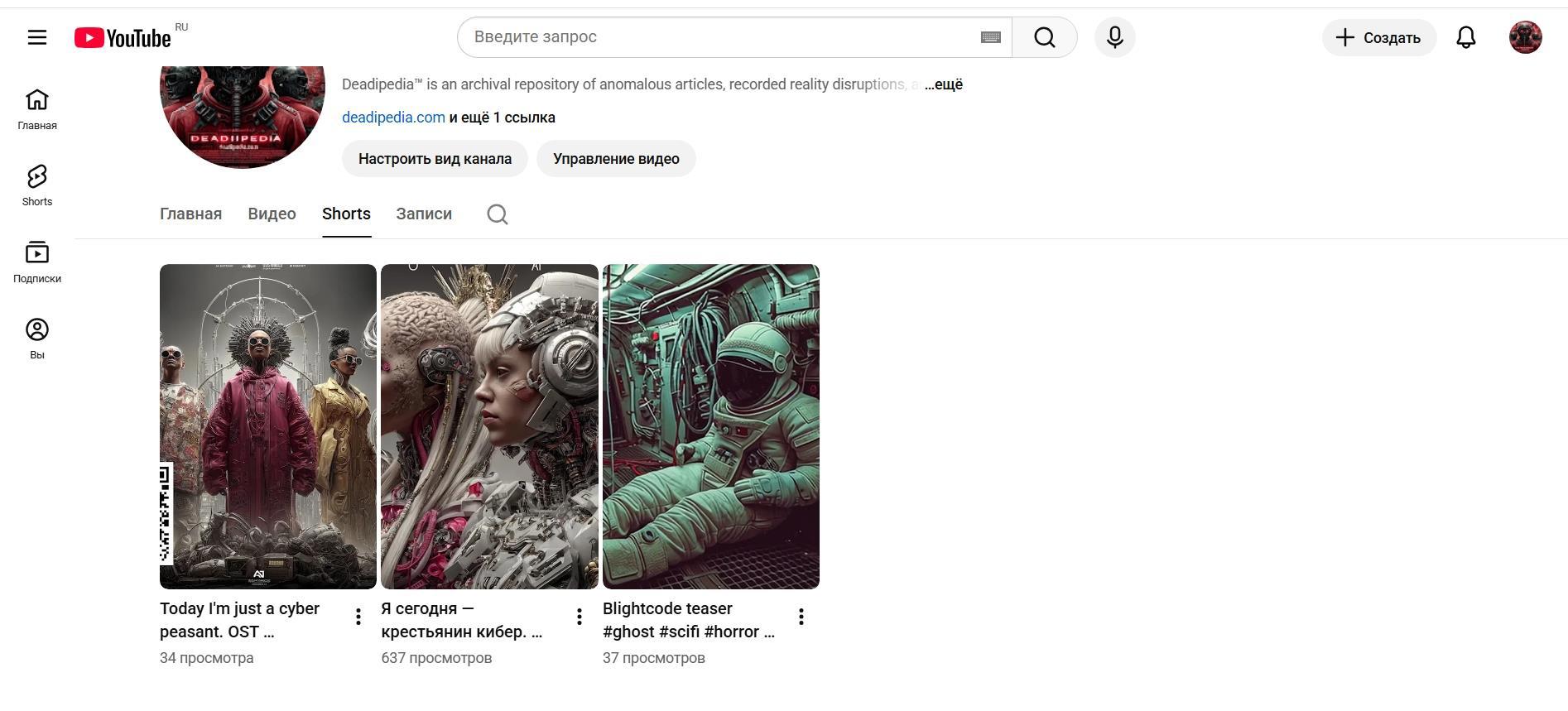Open options menu for 'Я сегодня — крестьянин кибер'
The image size is (1568, 711).
tap(579, 617)
